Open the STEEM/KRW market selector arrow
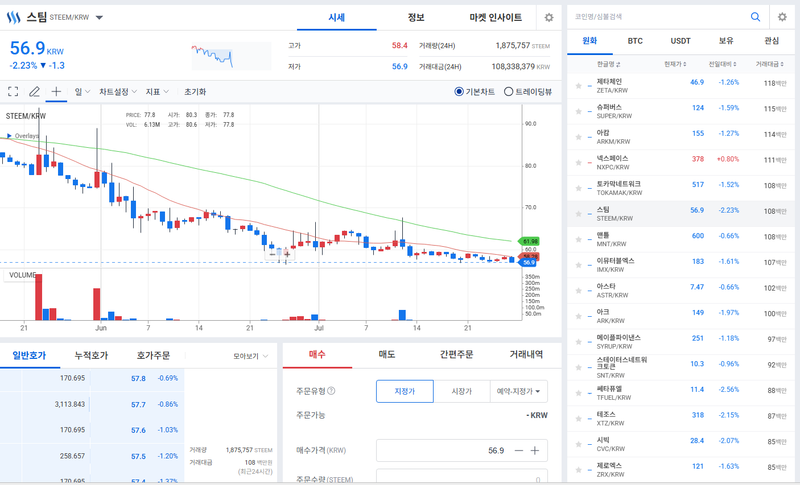The height and width of the screenshot is (485, 800). (99, 17)
